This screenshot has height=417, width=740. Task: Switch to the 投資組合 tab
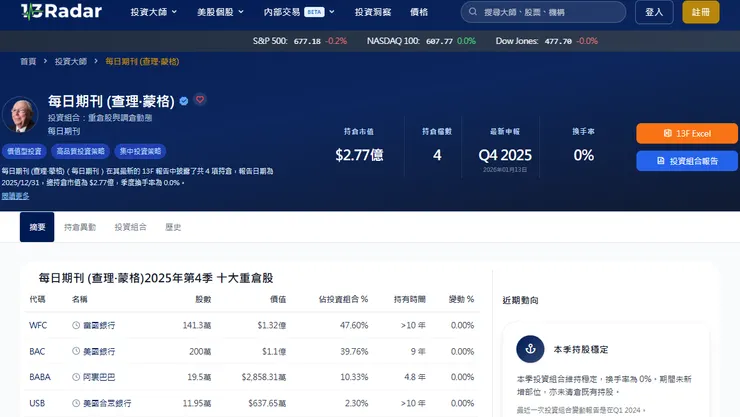click(130, 227)
